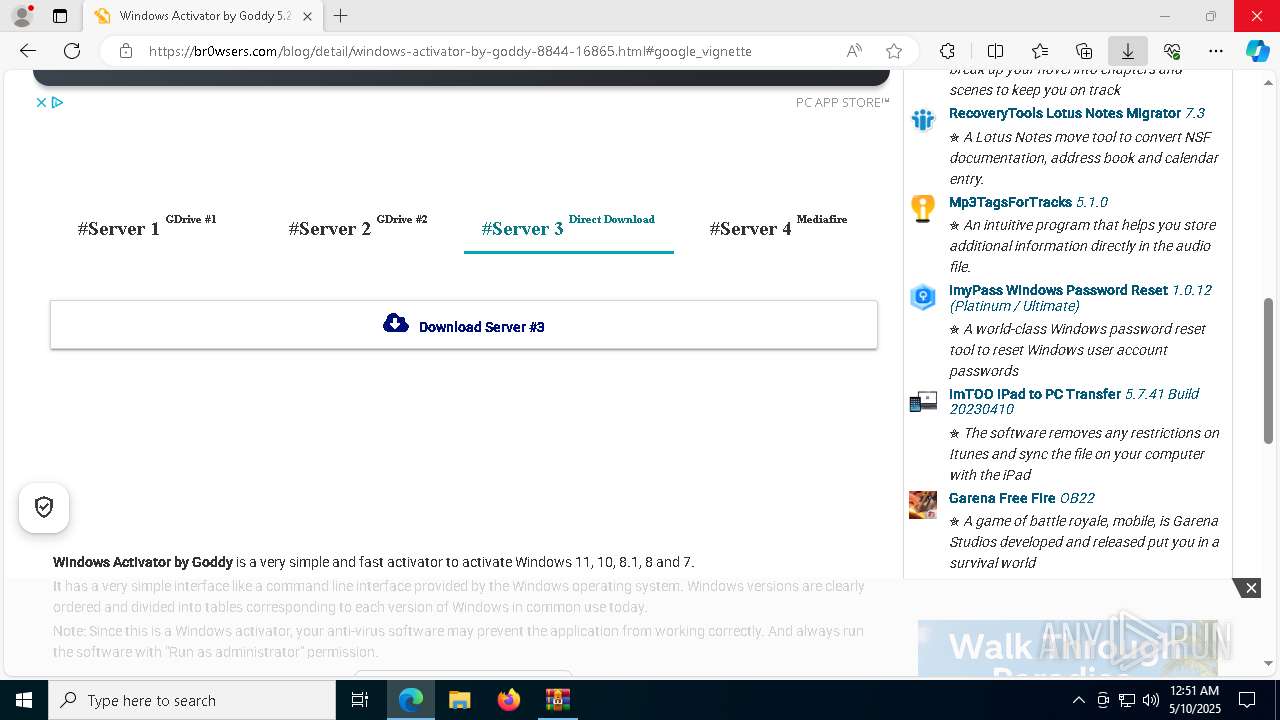Viewport: 1280px width, 720px height.
Task: Click the RecoveryTools Lotus Notes icon
Action: click(x=922, y=120)
